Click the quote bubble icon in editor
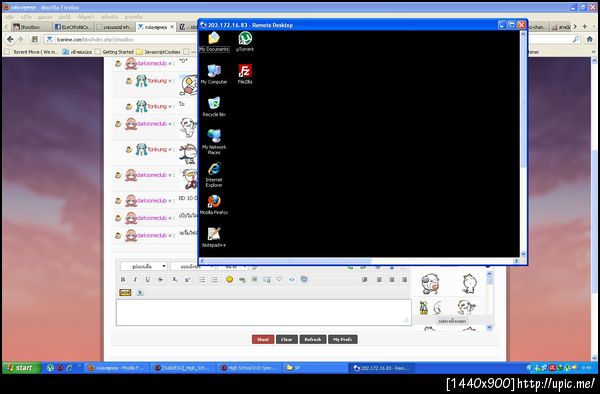Image resolution: width=600 pixels, height=394 pixels. 279,279
